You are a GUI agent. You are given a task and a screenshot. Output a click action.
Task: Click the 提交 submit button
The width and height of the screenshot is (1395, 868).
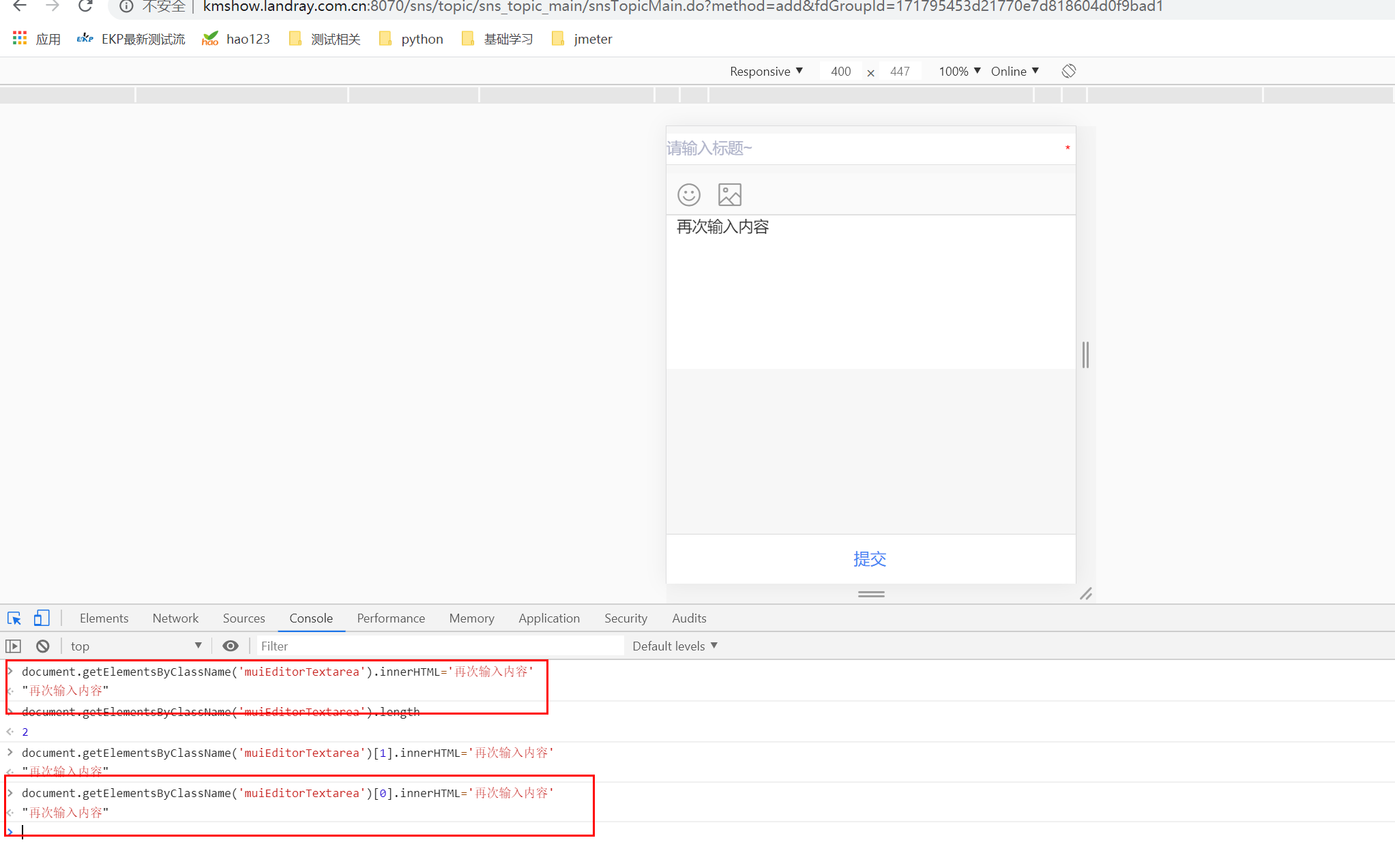870,559
